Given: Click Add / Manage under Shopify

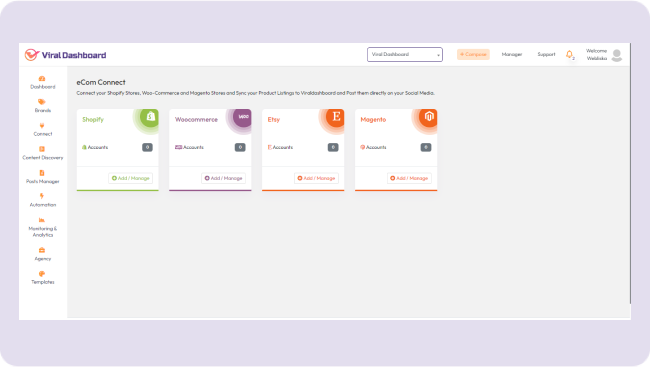Looking at the screenshot, I should [131, 178].
